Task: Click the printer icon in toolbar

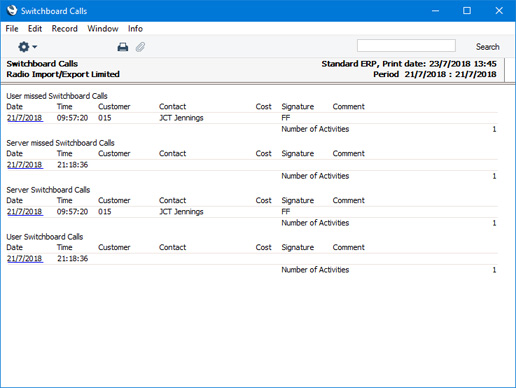Action: click(123, 47)
